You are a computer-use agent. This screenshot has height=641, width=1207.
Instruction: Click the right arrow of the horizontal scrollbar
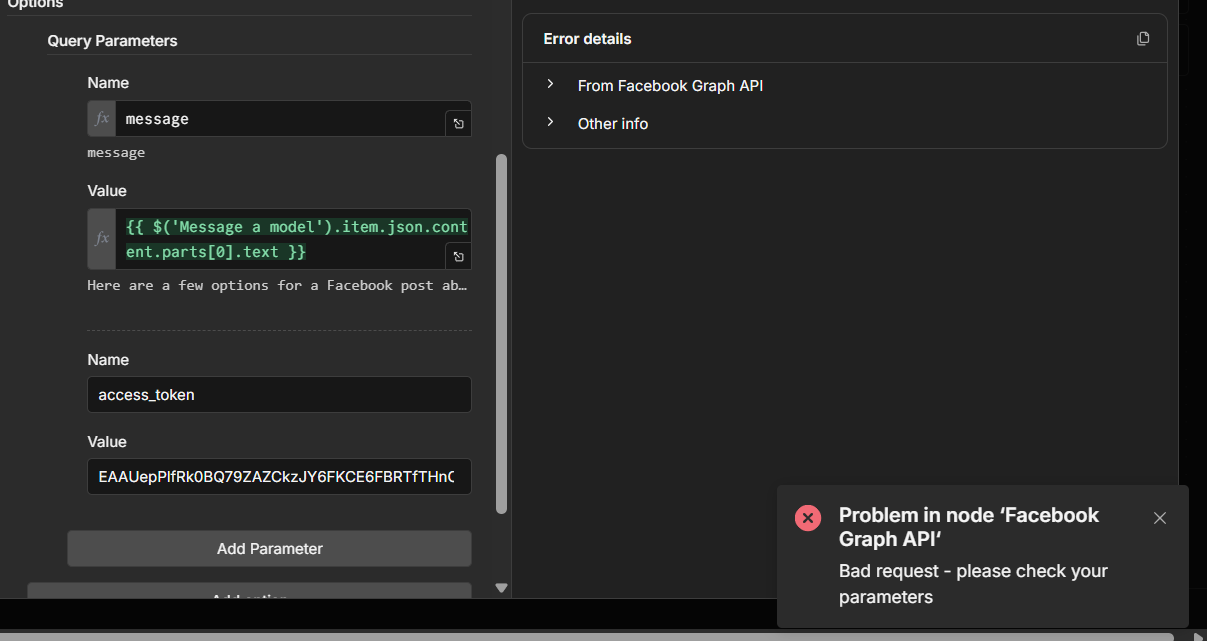(x=1198, y=635)
